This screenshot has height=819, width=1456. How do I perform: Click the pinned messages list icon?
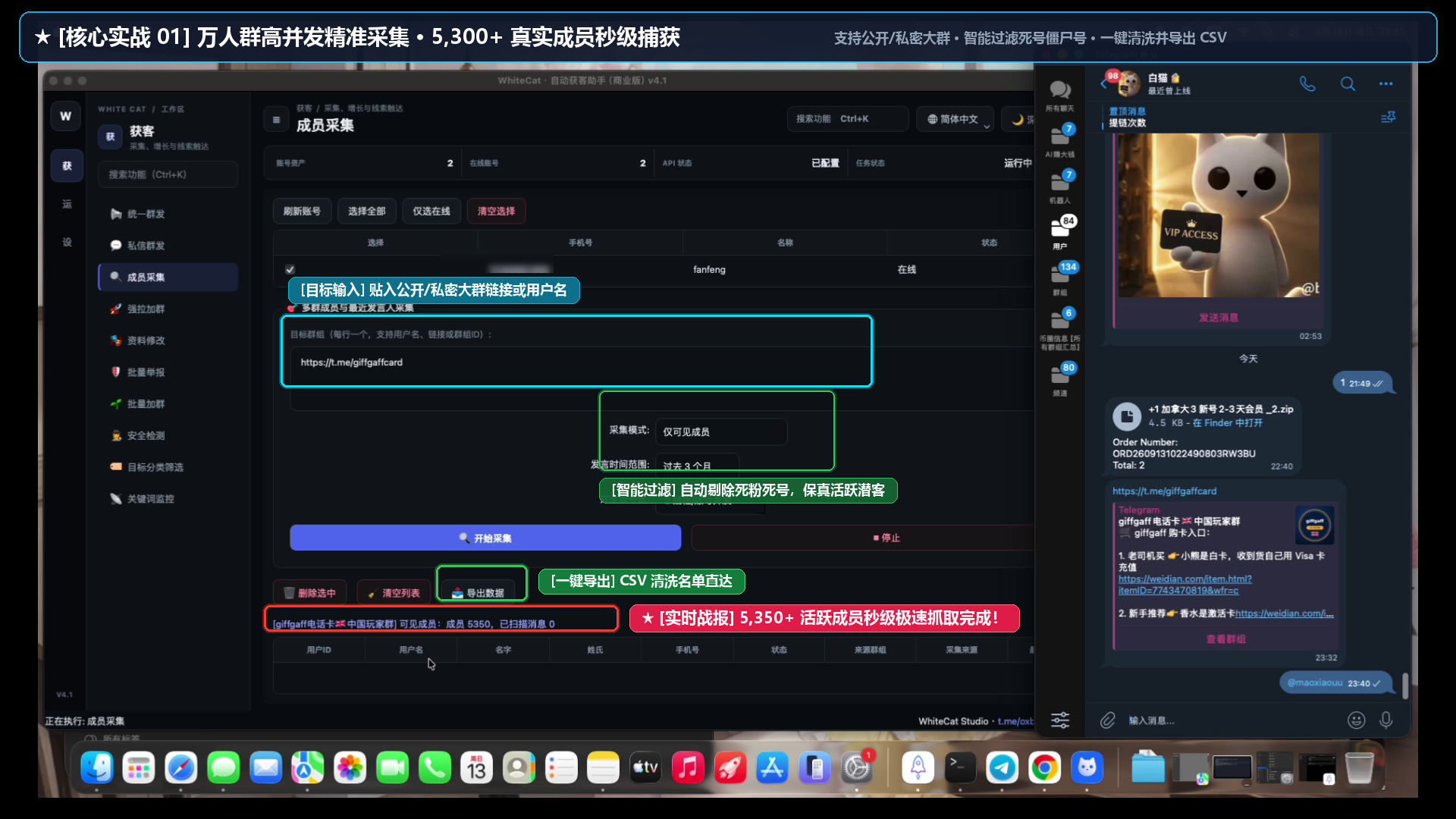tap(1388, 117)
